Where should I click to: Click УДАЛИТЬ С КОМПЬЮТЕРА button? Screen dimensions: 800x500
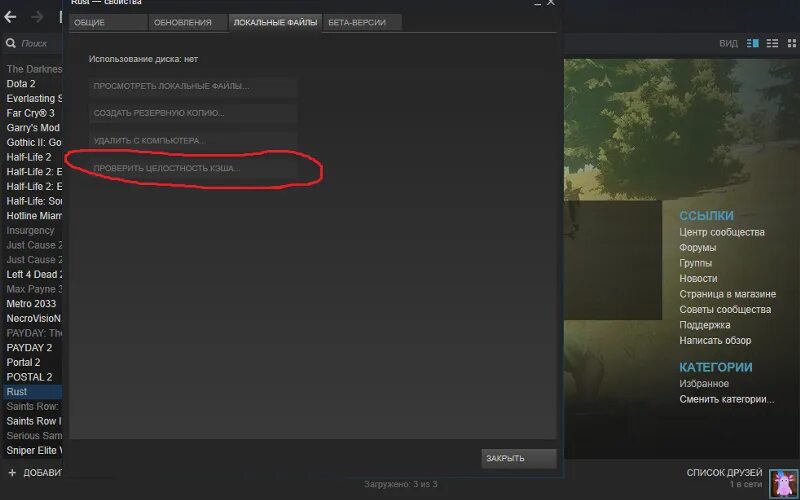point(193,141)
